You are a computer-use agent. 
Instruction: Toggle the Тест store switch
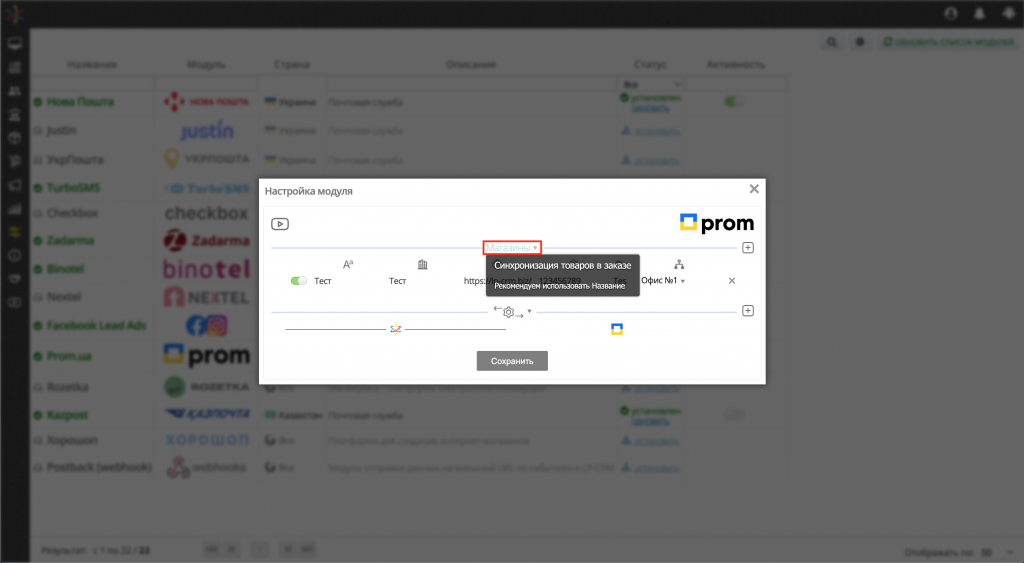tap(298, 281)
